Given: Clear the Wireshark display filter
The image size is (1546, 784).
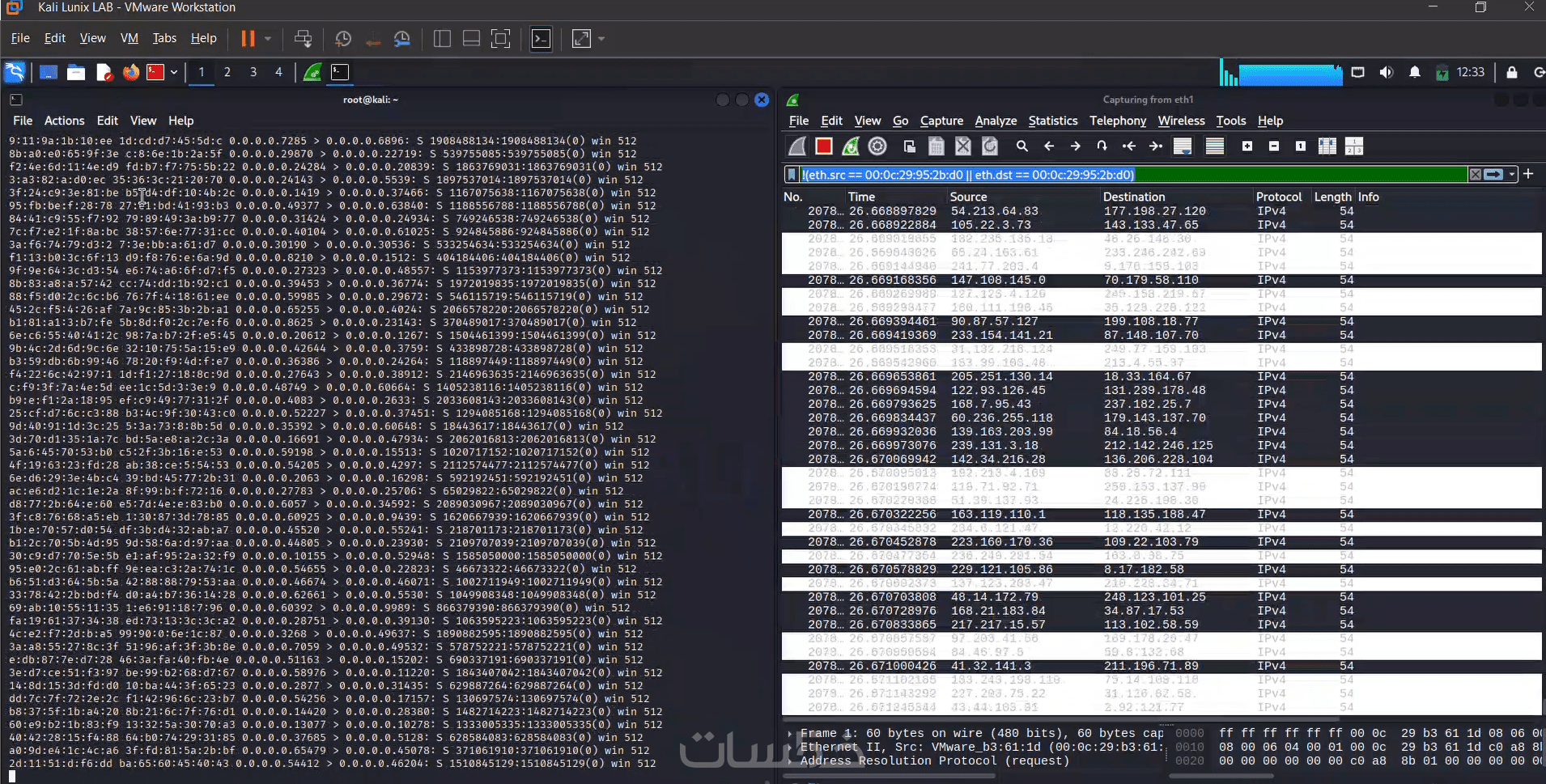Looking at the screenshot, I should (x=1476, y=175).
